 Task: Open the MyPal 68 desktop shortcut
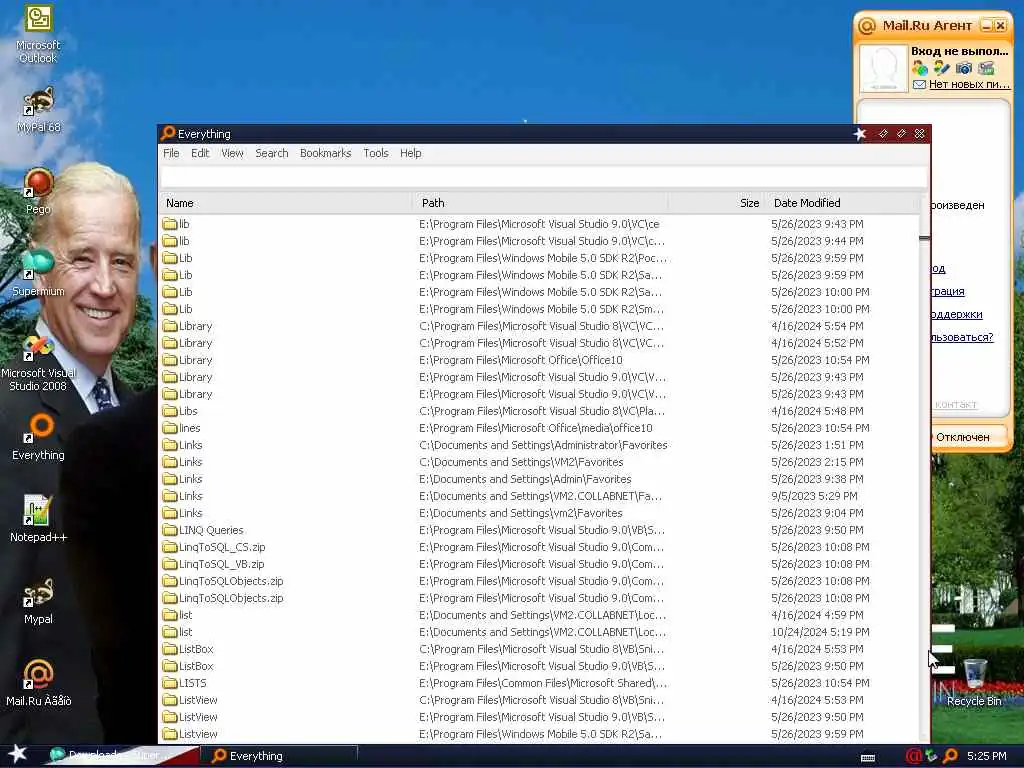[39, 102]
